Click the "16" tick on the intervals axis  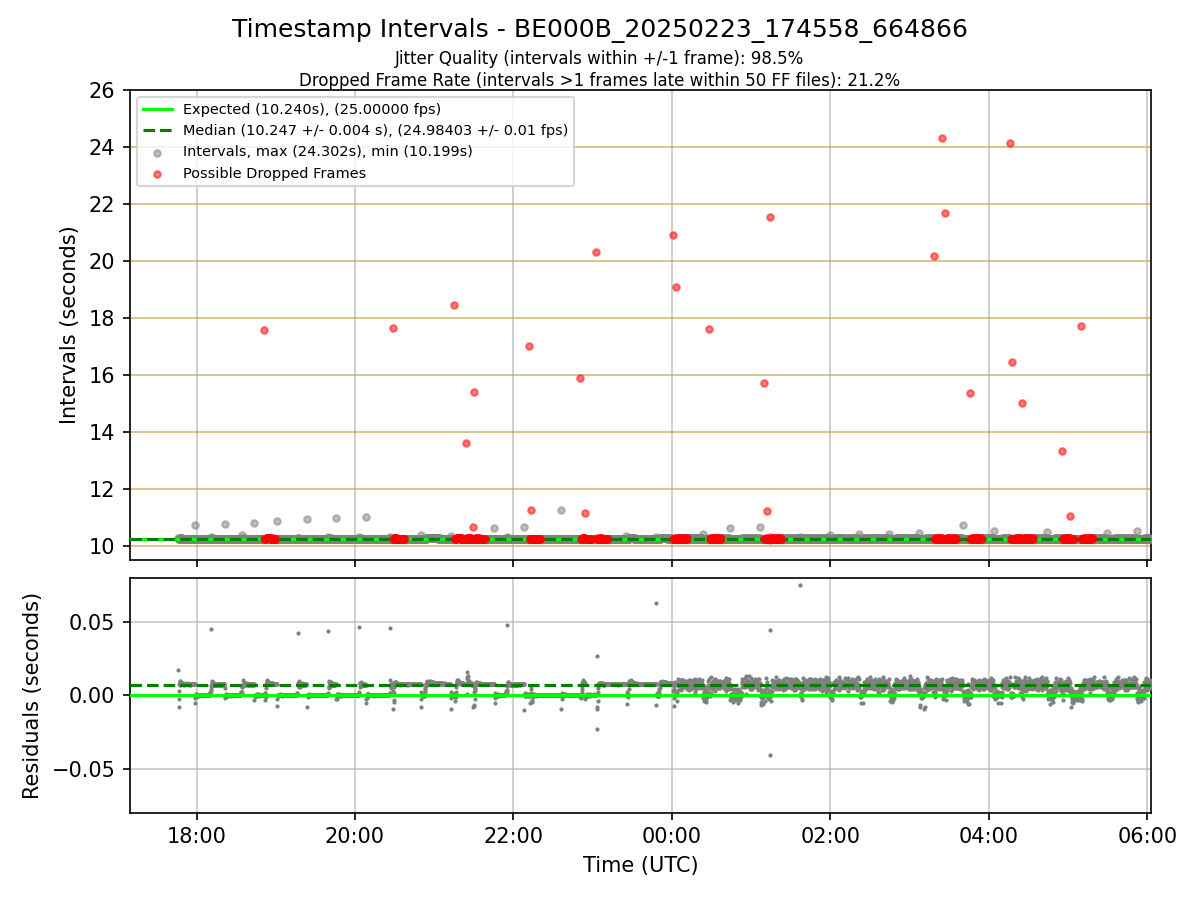pos(104,376)
